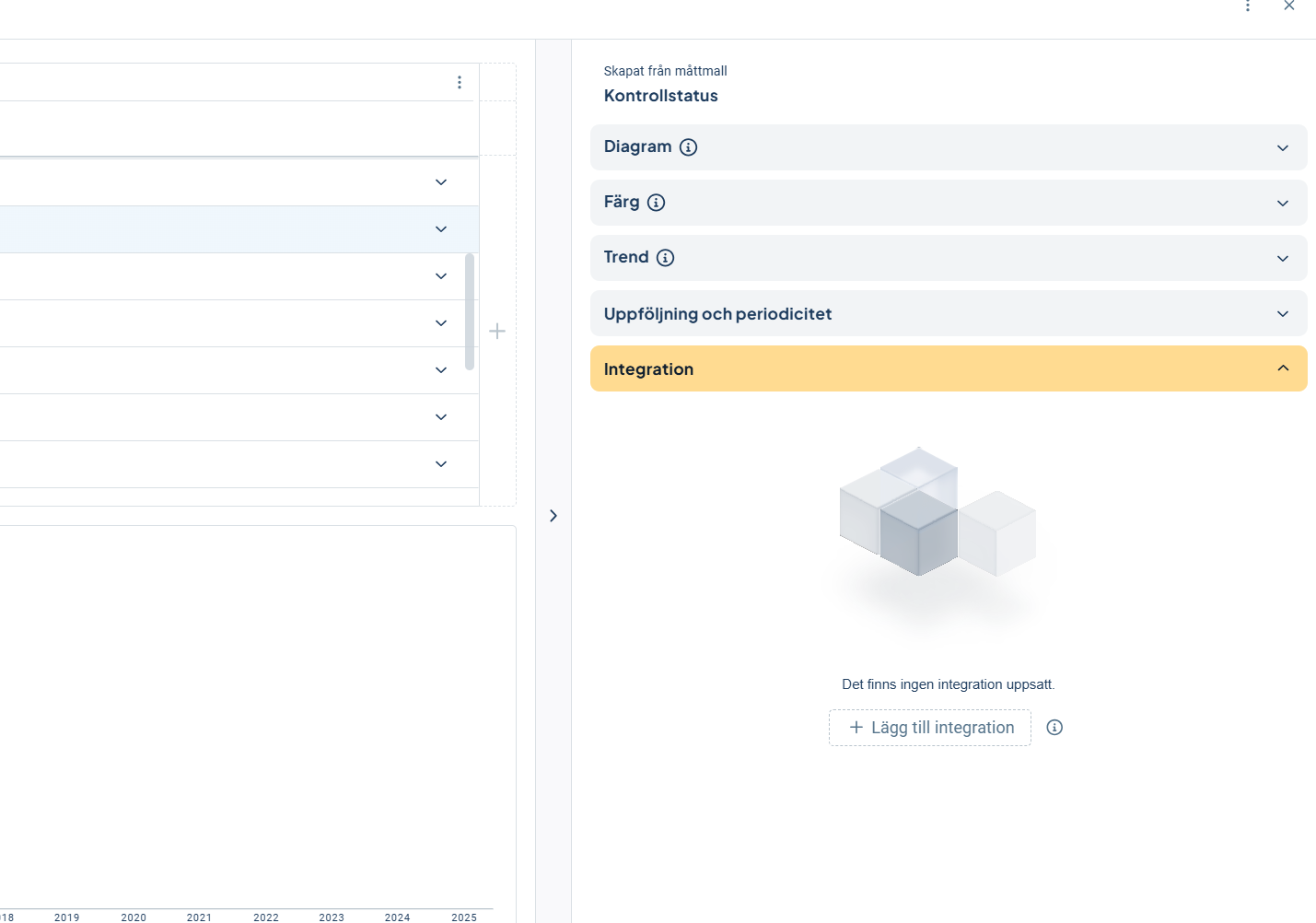
Task: Show info tooltip next to Färg
Action: [656, 203]
